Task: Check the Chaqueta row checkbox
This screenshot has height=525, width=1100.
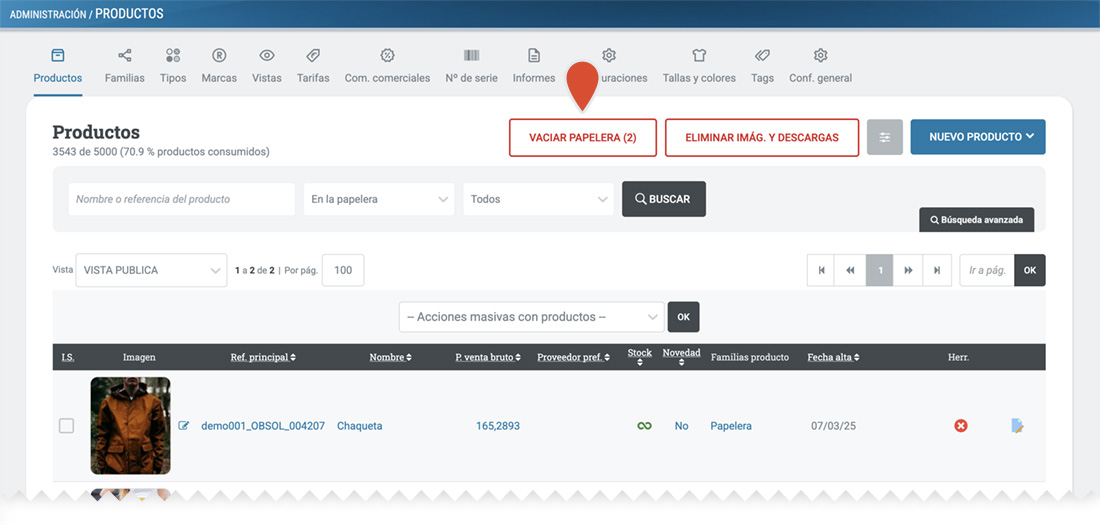Action: click(66, 425)
